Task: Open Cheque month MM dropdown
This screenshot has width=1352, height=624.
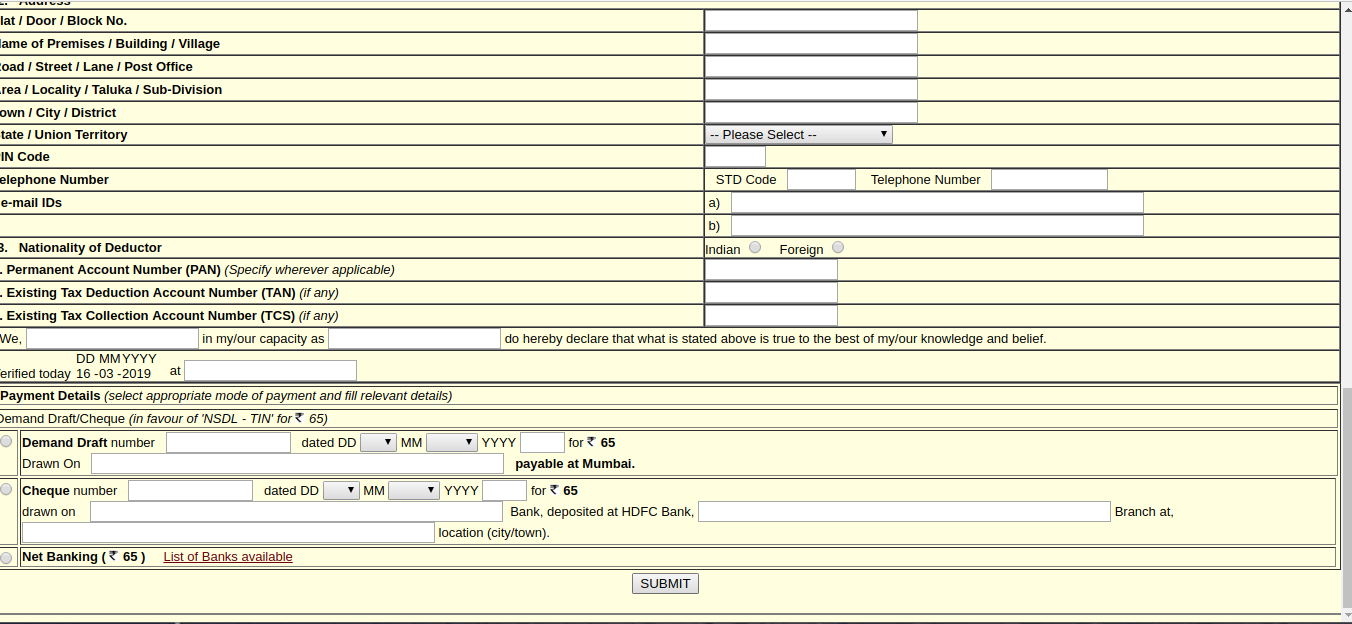Action: pos(413,490)
